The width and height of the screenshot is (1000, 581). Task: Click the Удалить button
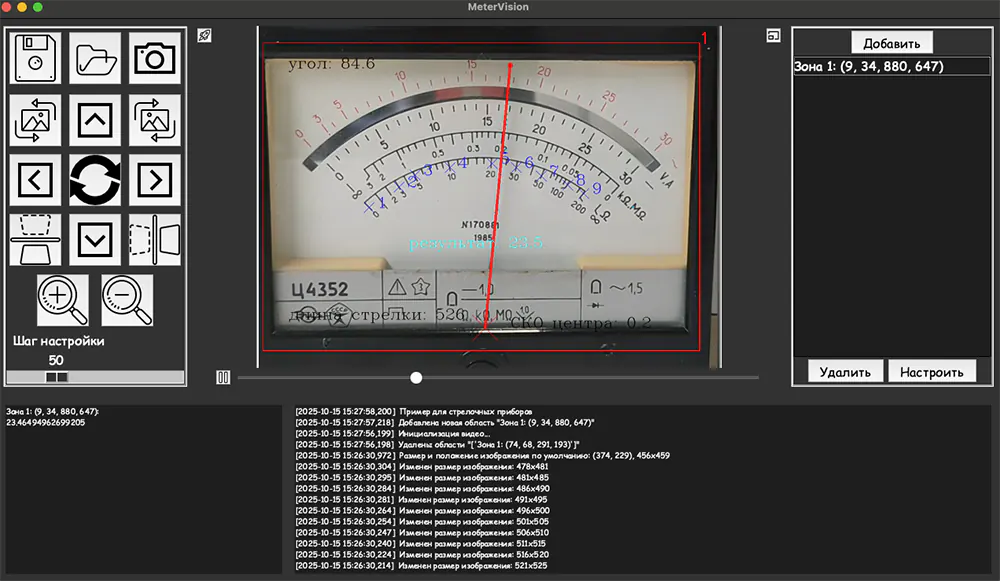coord(845,372)
